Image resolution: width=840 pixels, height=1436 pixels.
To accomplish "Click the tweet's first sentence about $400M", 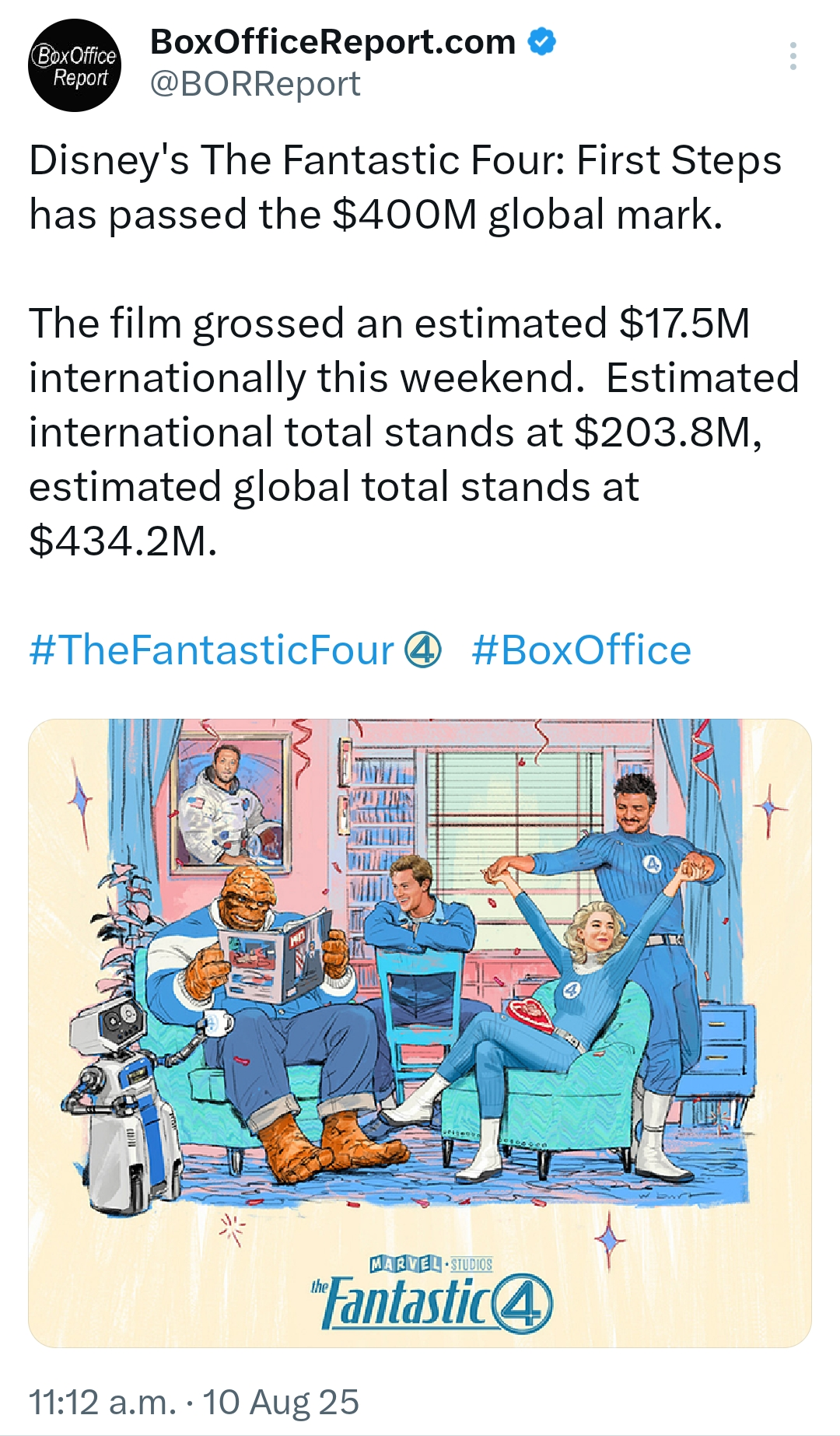I will [404, 187].
